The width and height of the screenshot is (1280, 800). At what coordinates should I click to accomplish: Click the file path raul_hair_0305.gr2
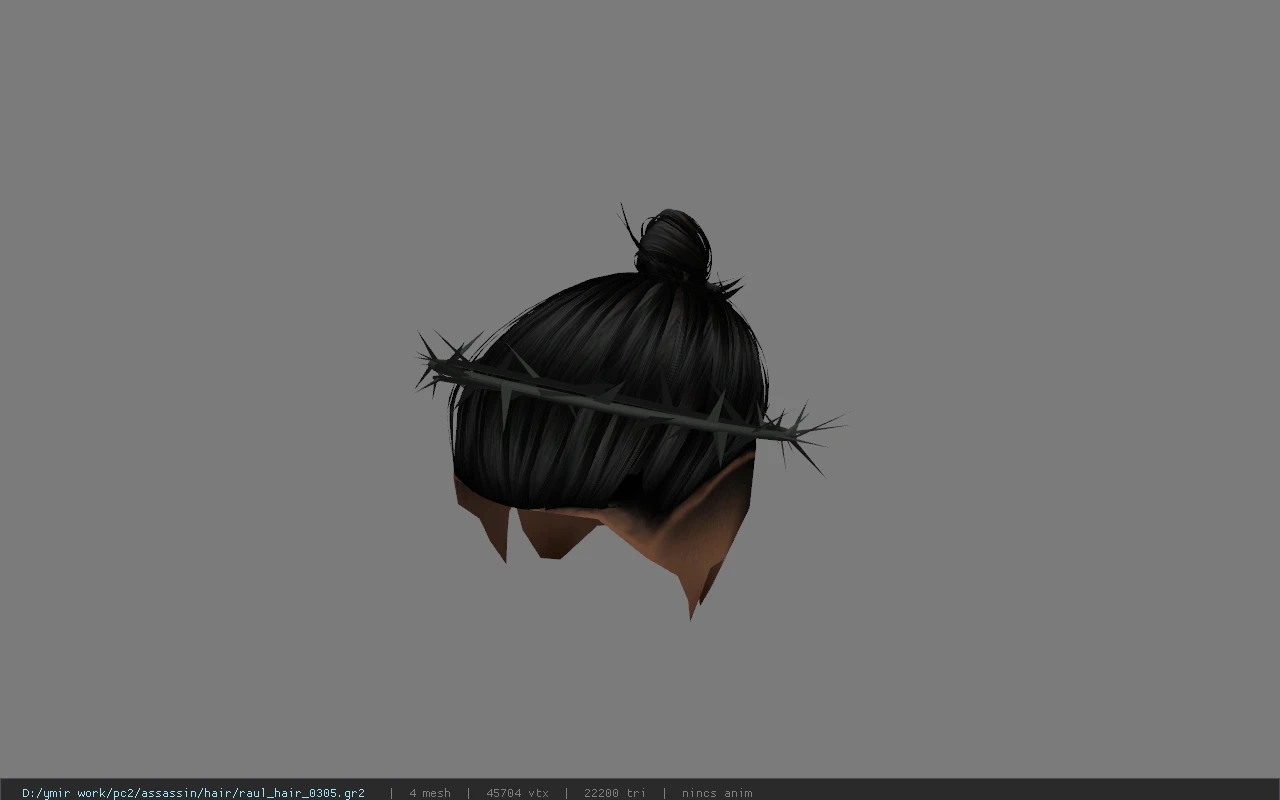tap(193, 793)
